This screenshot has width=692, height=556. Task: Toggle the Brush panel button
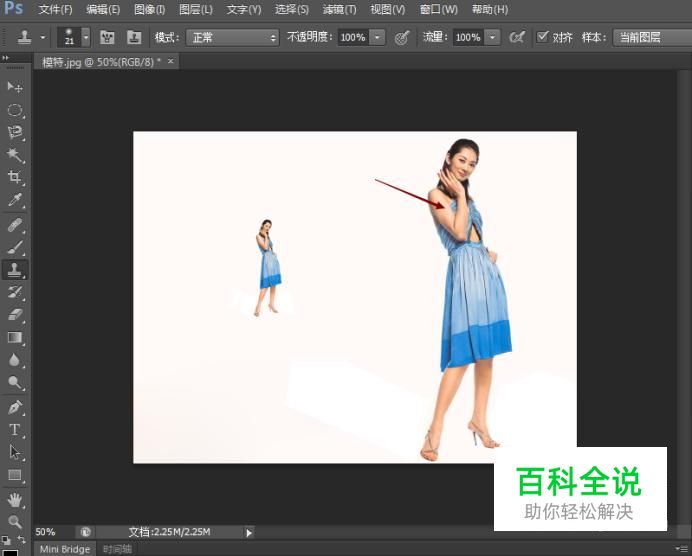pos(107,38)
